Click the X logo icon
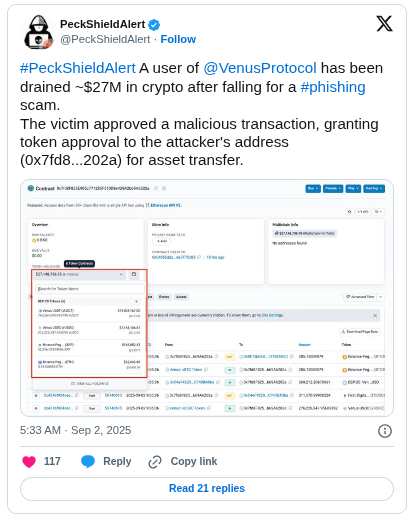Viewport: 414px width, 521px height. click(384, 24)
